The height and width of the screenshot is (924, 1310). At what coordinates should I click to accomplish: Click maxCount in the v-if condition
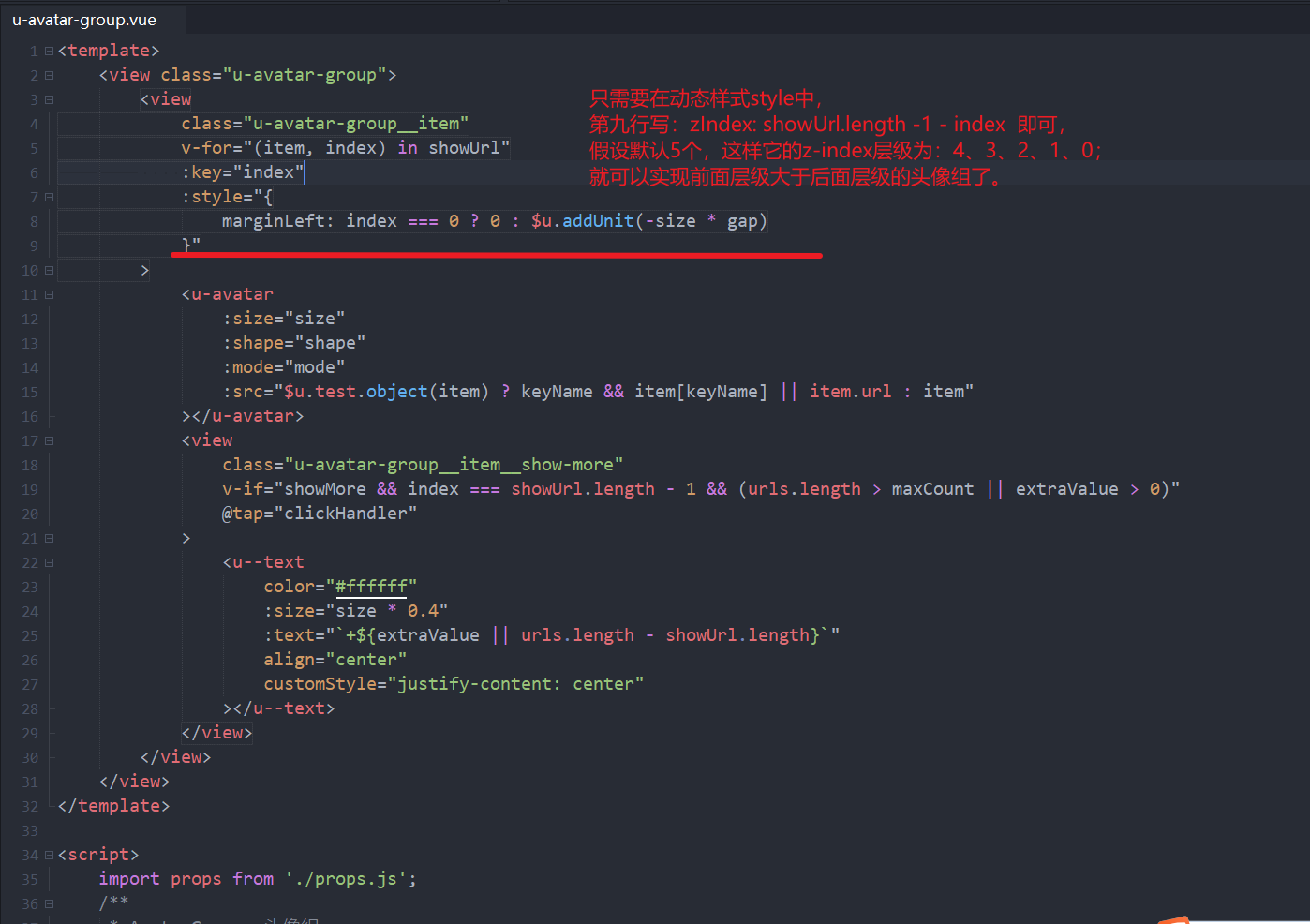[x=932, y=489]
